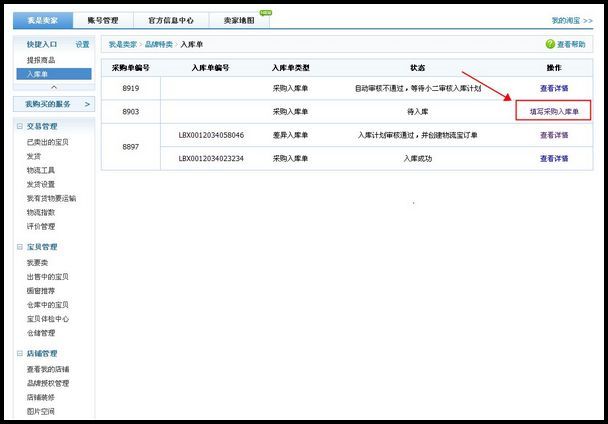Open 出售中的宝贝 in sidebar
The height and width of the screenshot is (424, 608).
tap(48, 277)
